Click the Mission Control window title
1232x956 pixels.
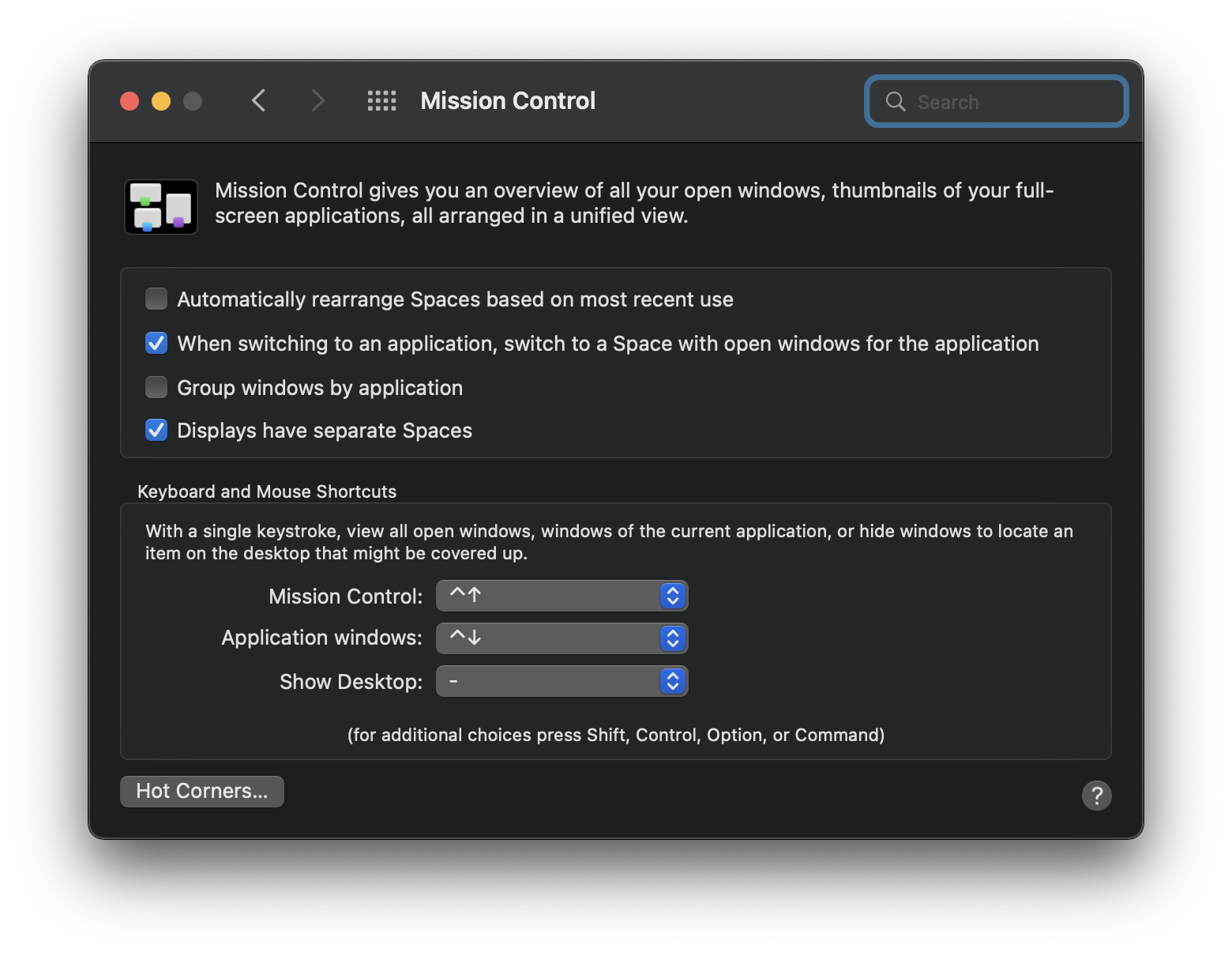click(508, 101)
